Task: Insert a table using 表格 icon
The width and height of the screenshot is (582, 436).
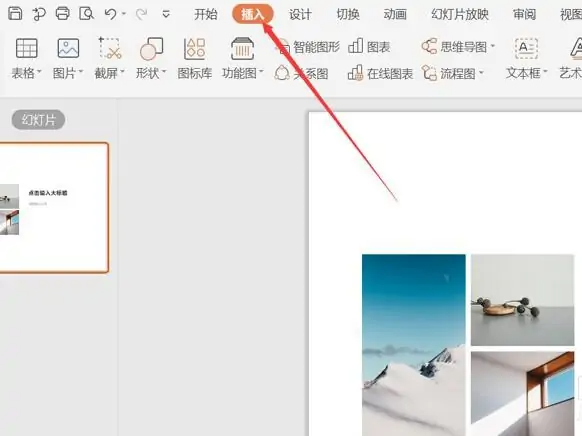Action: pos(26,48)
